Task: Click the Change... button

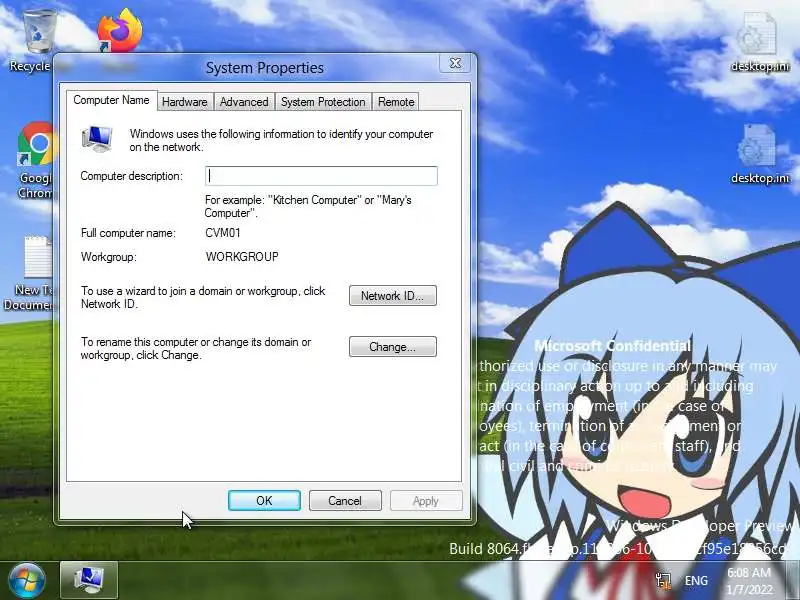Action: pyautogui.click(x=392, y=347)
